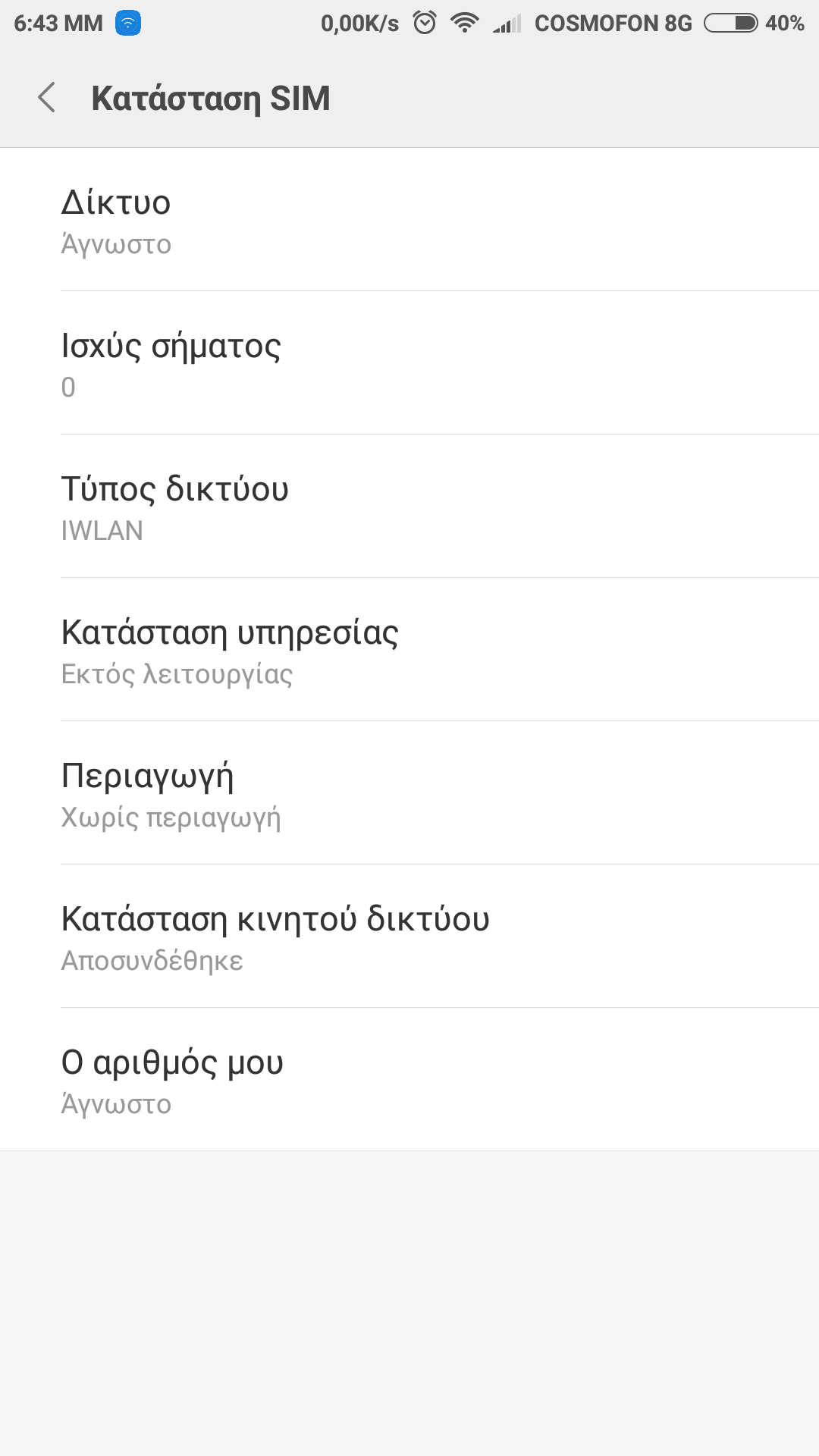Tap the back arrow icon
Viewport: 819px width, 1456px height.
[47, 98]
